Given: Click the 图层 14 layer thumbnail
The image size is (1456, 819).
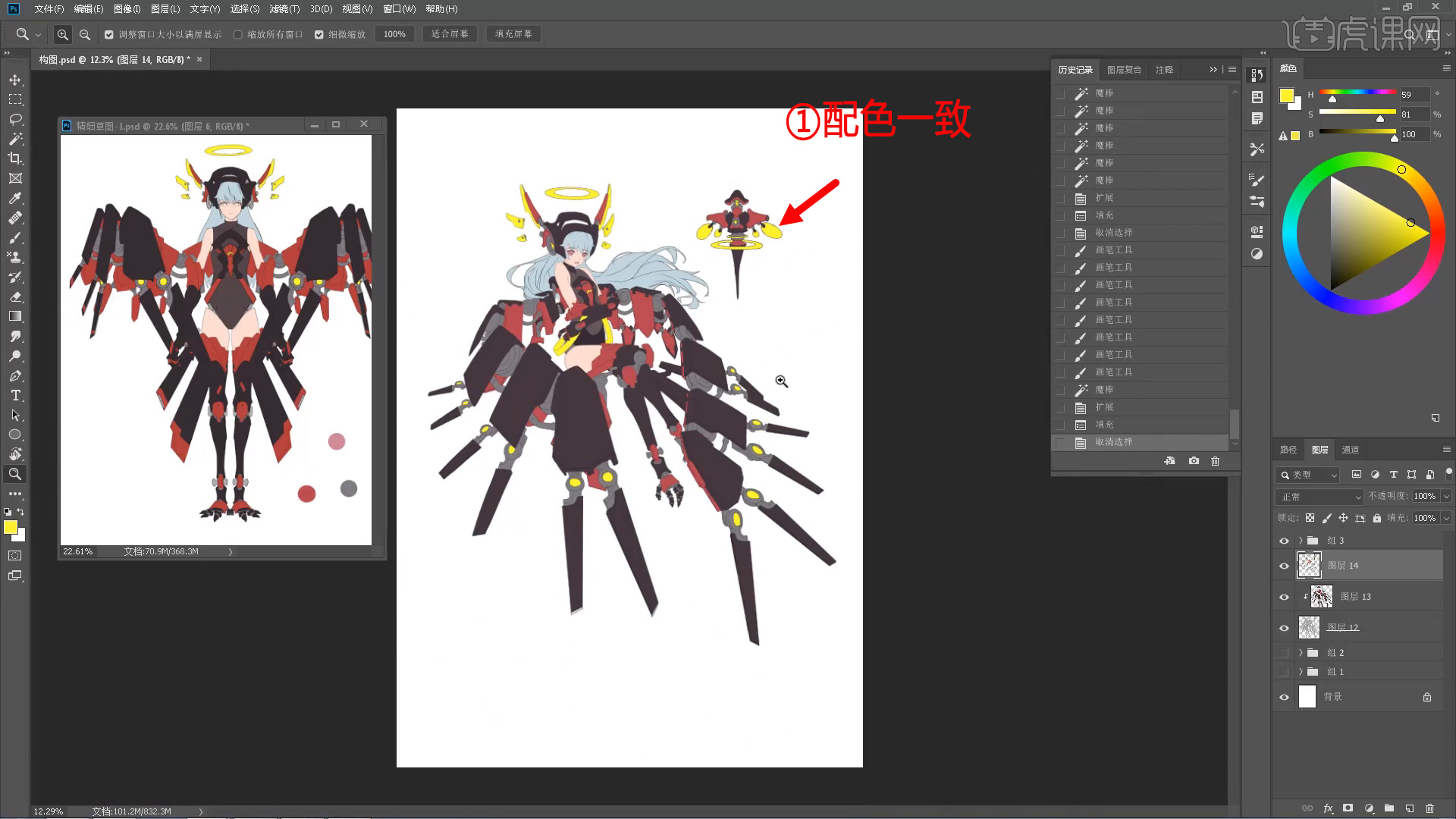Looking at the screenshot, I should 1309,566.
